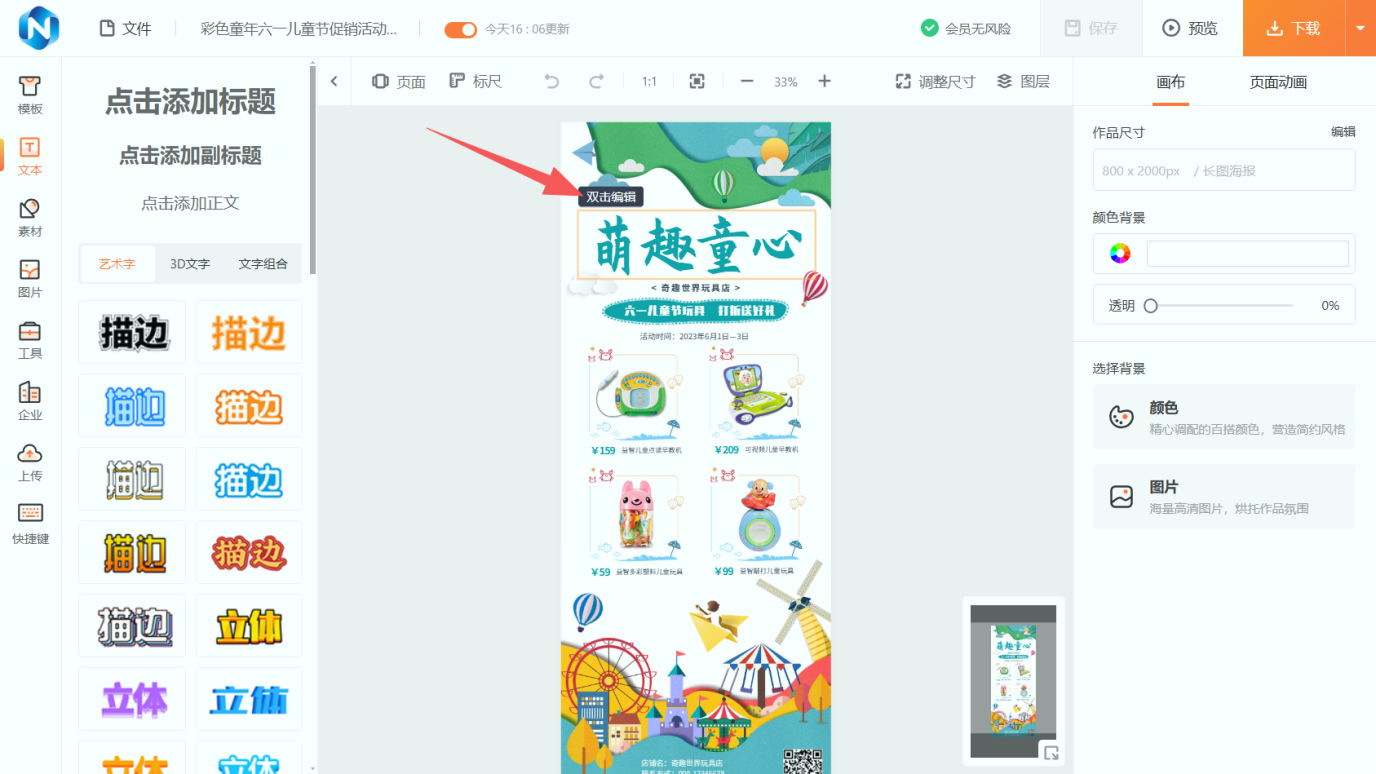Toggle the 标尺 ruler
The image size is (1376, 774).
pos(475,82)
